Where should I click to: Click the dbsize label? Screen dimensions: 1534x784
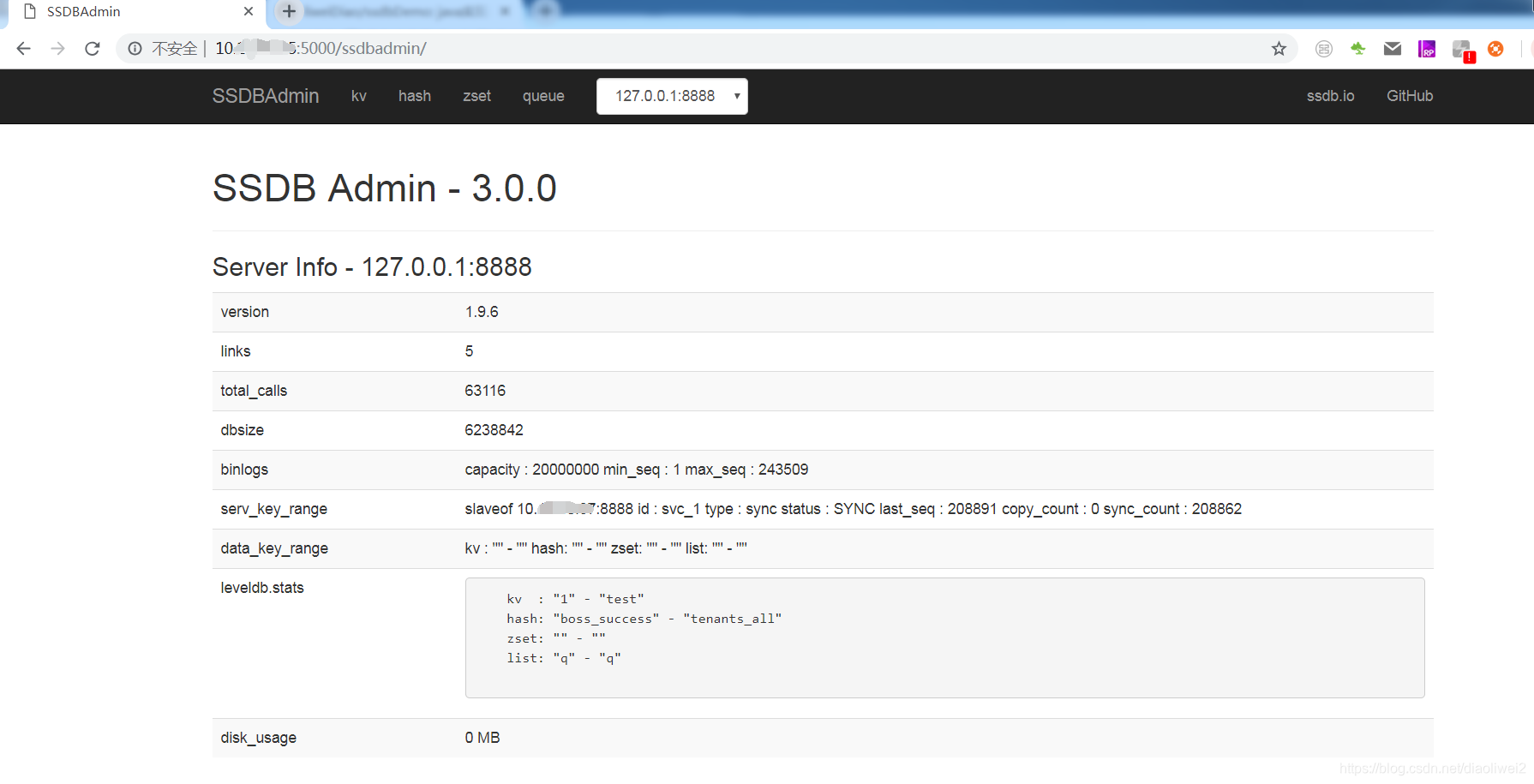point(243,430)
